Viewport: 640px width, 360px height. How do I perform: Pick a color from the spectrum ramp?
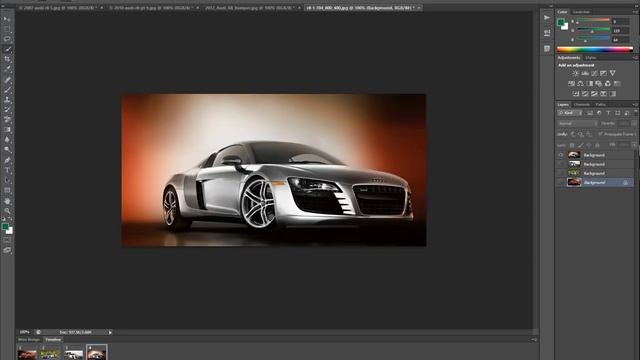point(595,49)
